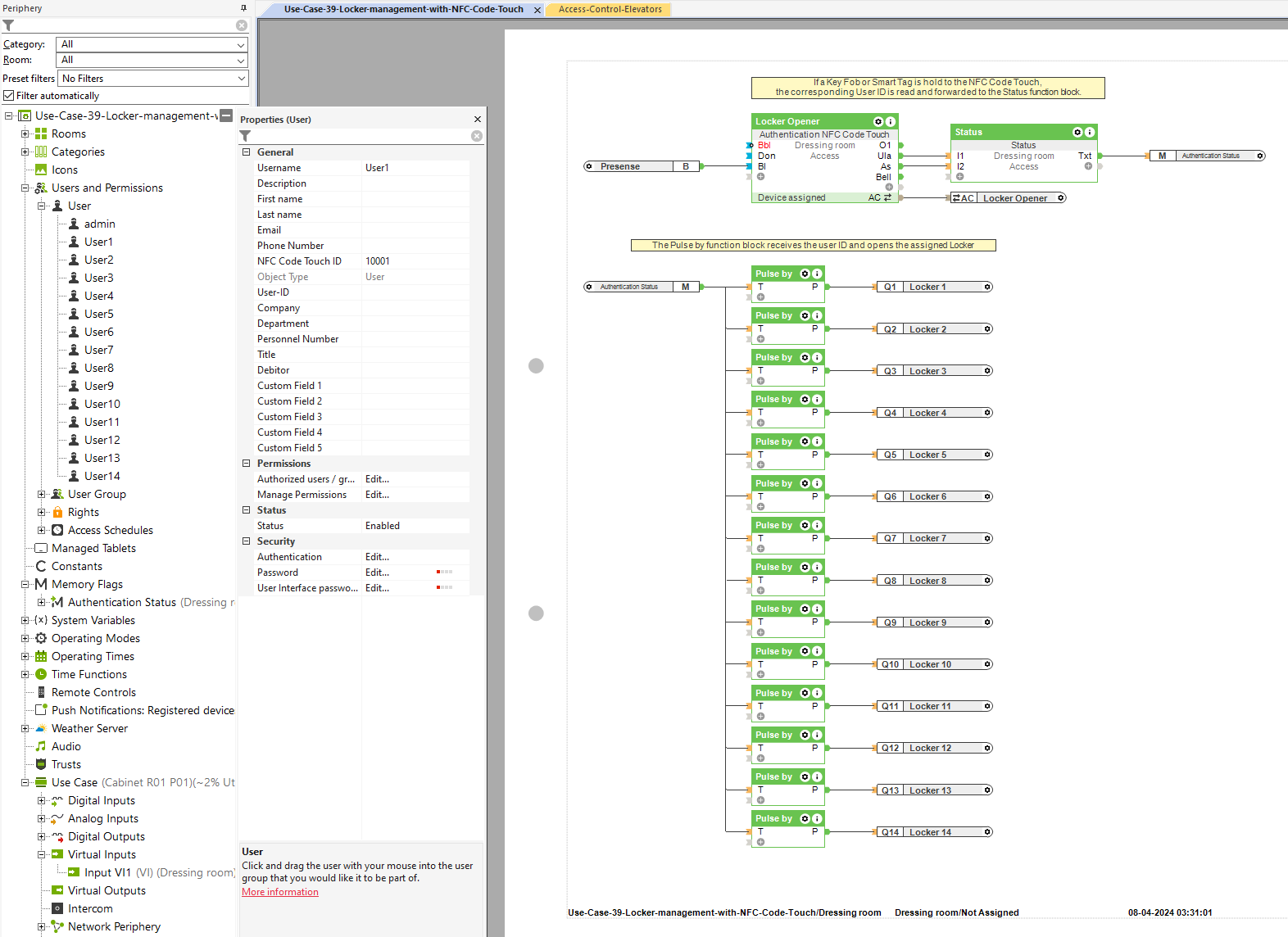Click the Rights lock icon in tree
The height and width of the screenshot is (937, 1288).
57,512
